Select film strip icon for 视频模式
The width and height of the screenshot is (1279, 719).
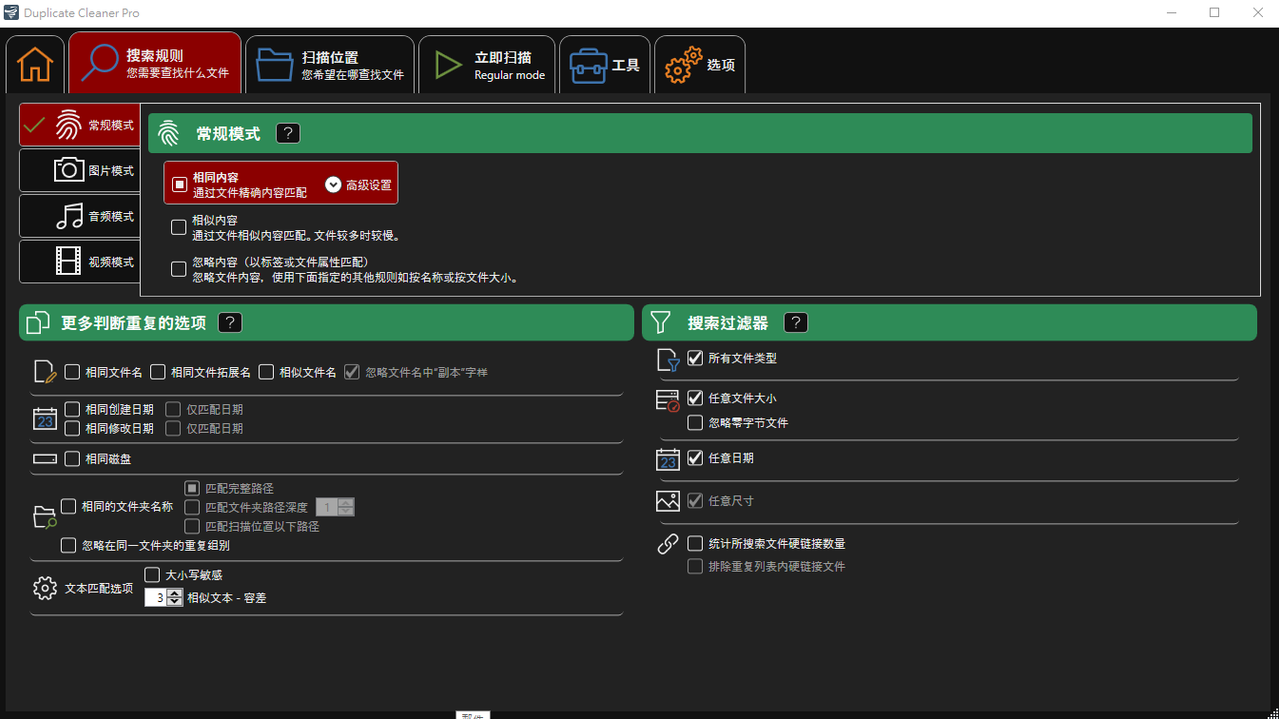tap(68, 262)
